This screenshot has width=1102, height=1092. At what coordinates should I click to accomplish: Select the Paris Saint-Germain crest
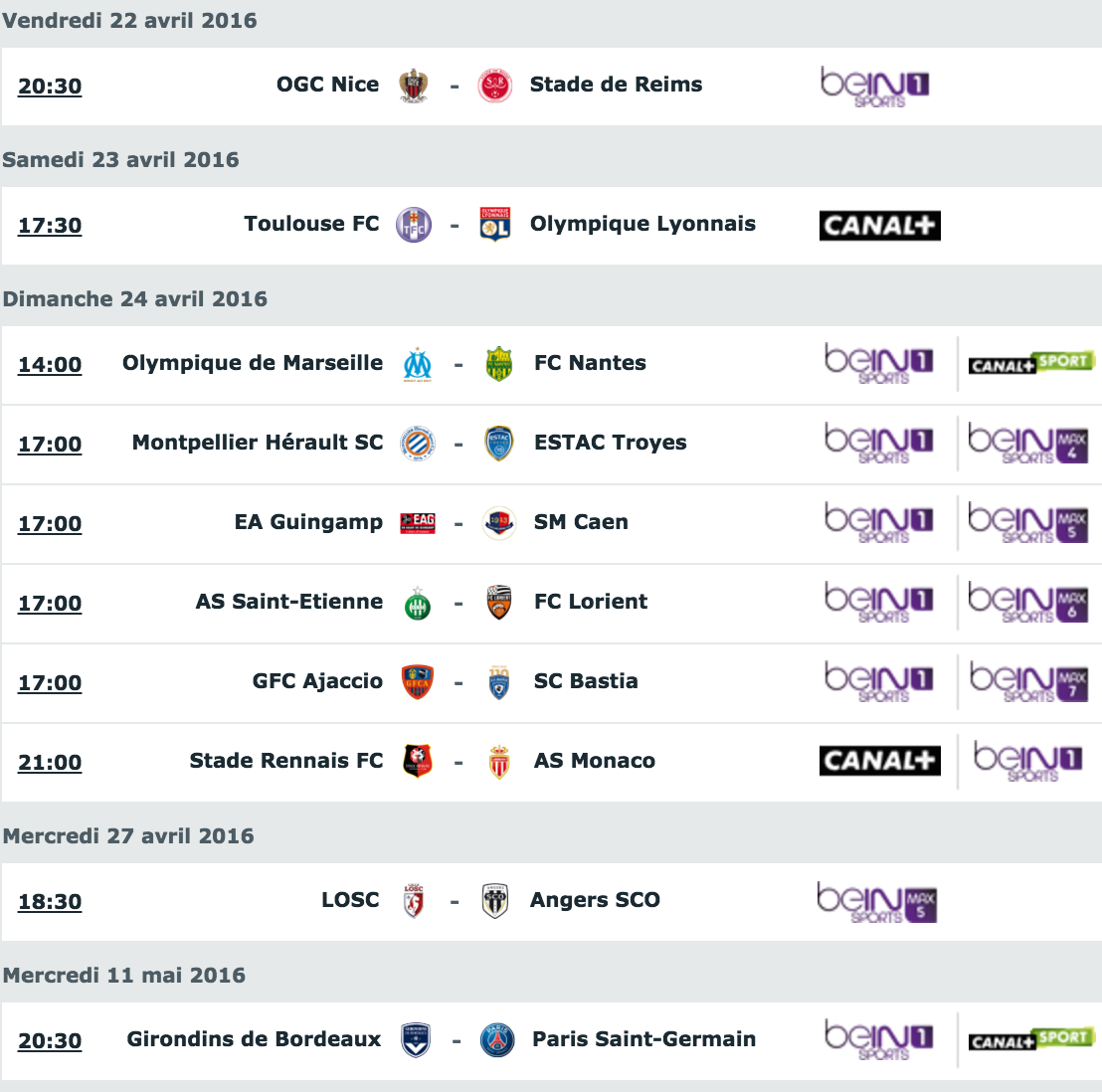[497, 1040]
